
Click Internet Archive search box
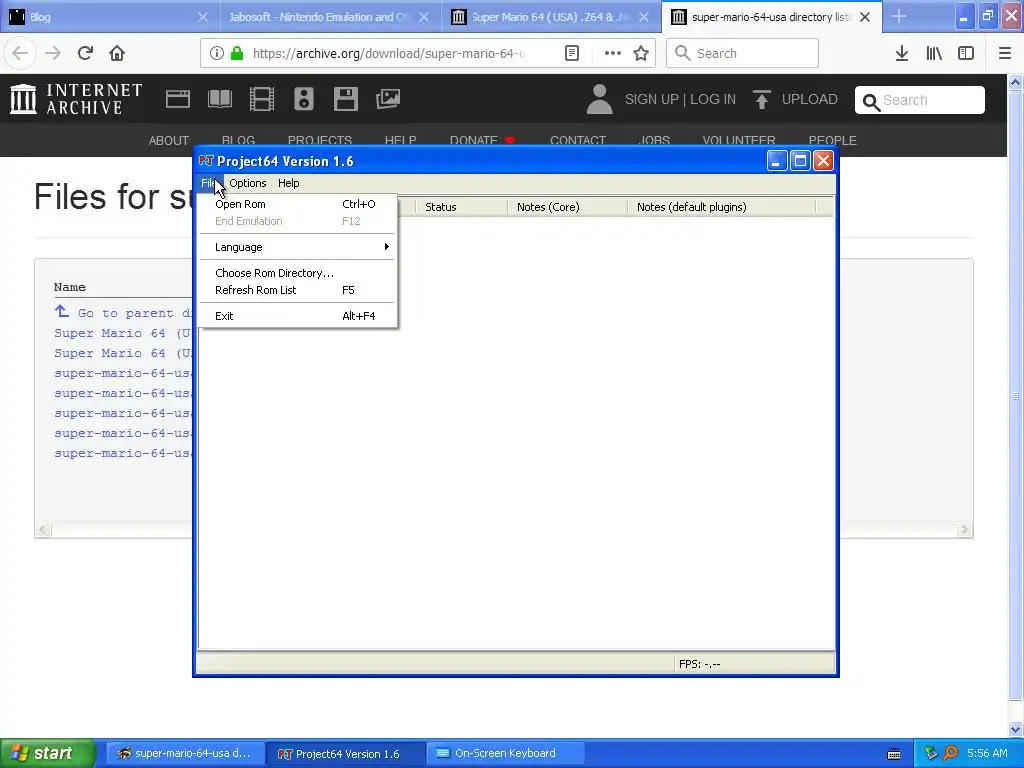point(920,100)
